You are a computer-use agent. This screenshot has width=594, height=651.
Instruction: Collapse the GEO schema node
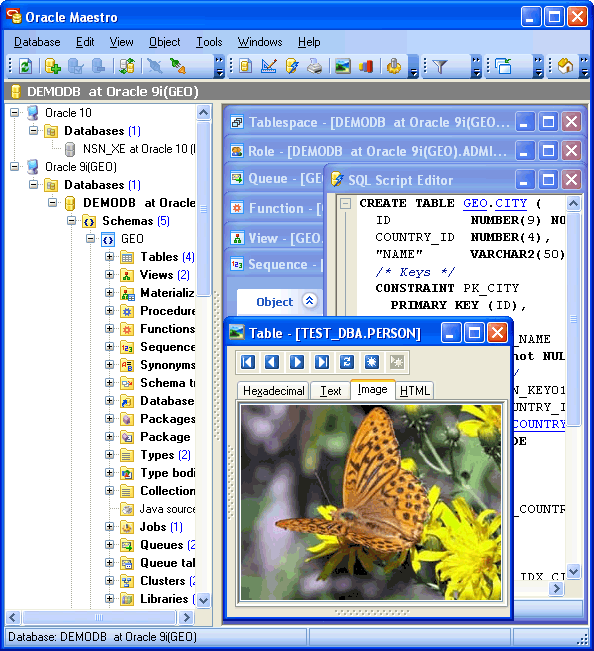(90, 239)
